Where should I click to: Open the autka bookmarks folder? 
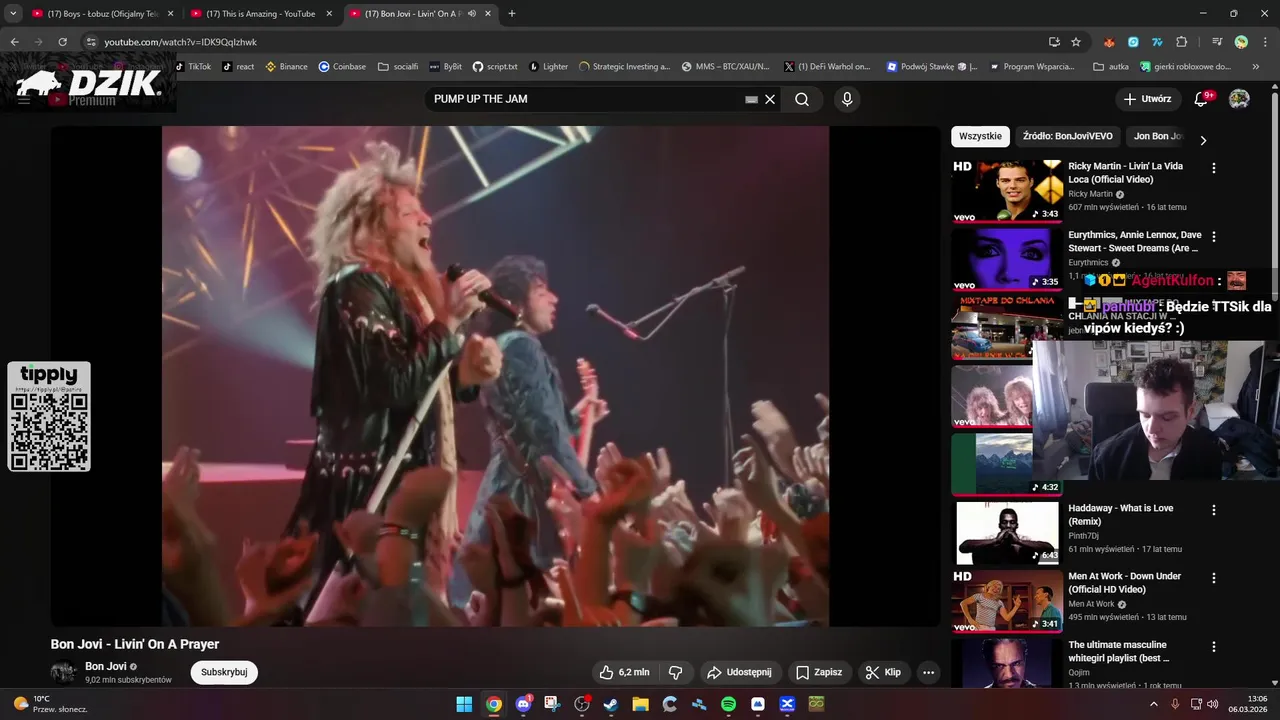tap(1111, 67)
